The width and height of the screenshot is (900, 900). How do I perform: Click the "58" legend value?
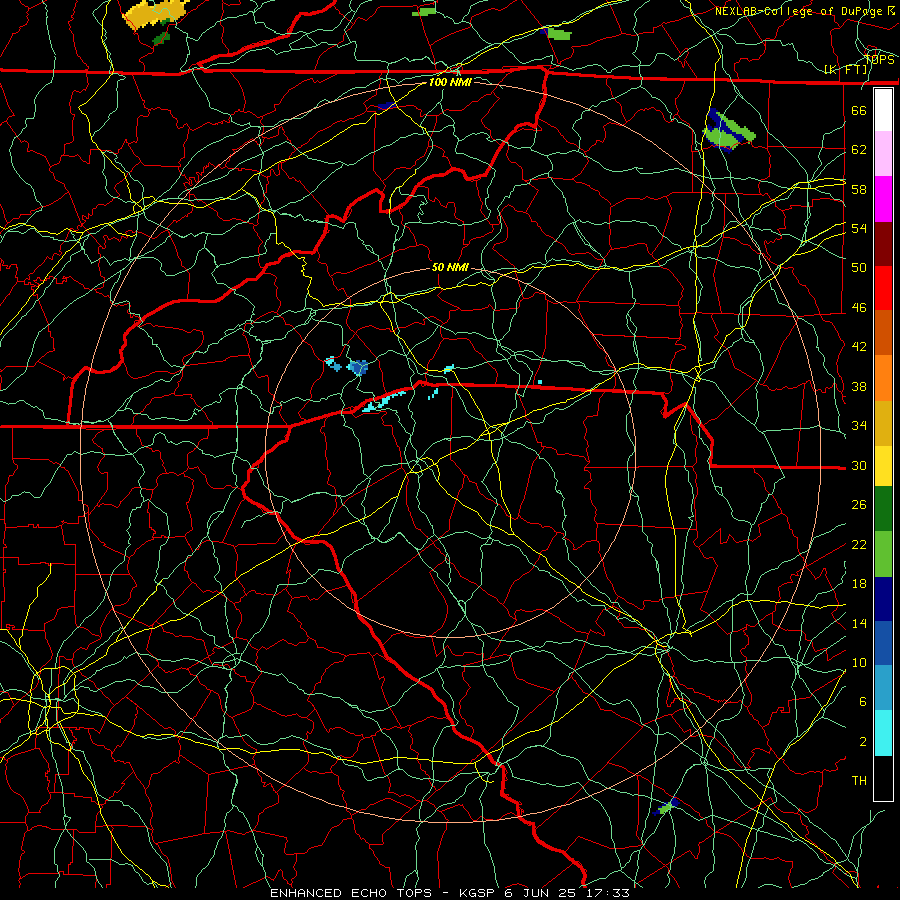tap(859, 189)
